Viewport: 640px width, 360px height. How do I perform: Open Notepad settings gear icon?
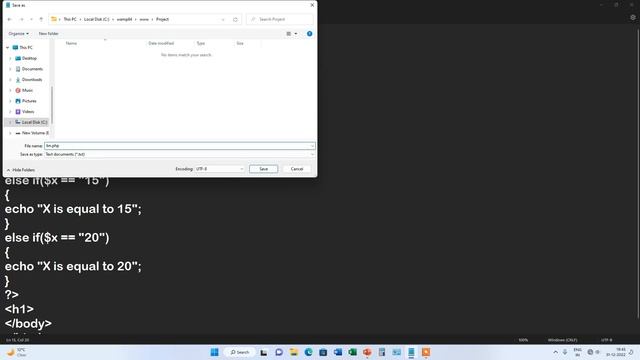click(633, 18)
